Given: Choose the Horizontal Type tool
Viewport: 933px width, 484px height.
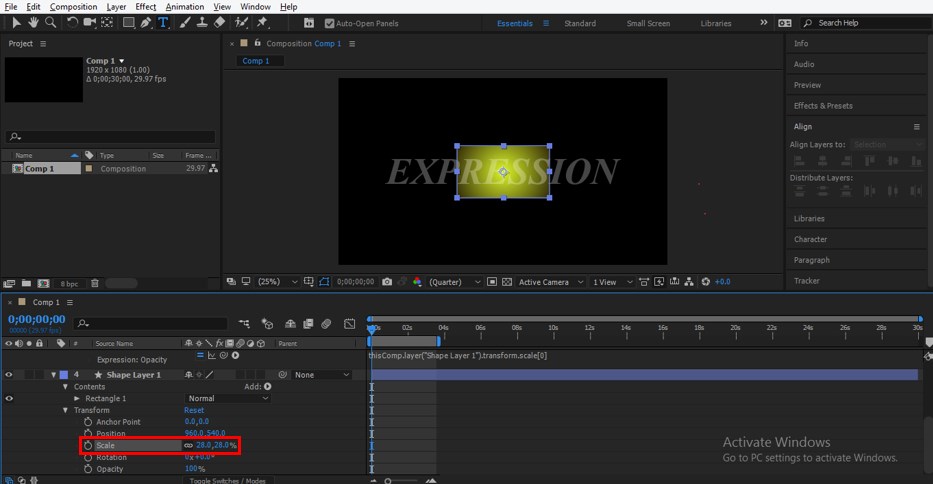Looking at the screenshot, I should tap(163, 22).
